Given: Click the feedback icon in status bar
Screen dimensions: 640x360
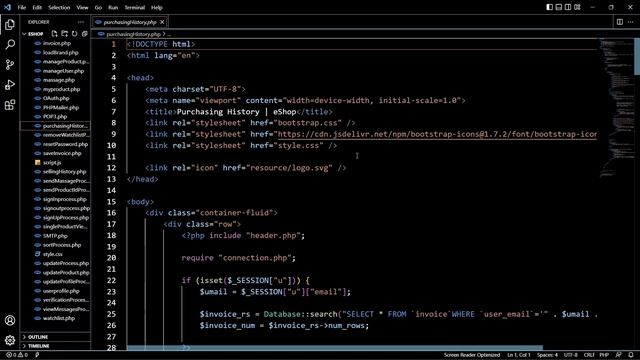Looking at the screenshot, I should pyautogui.click(x=619, y=355).
